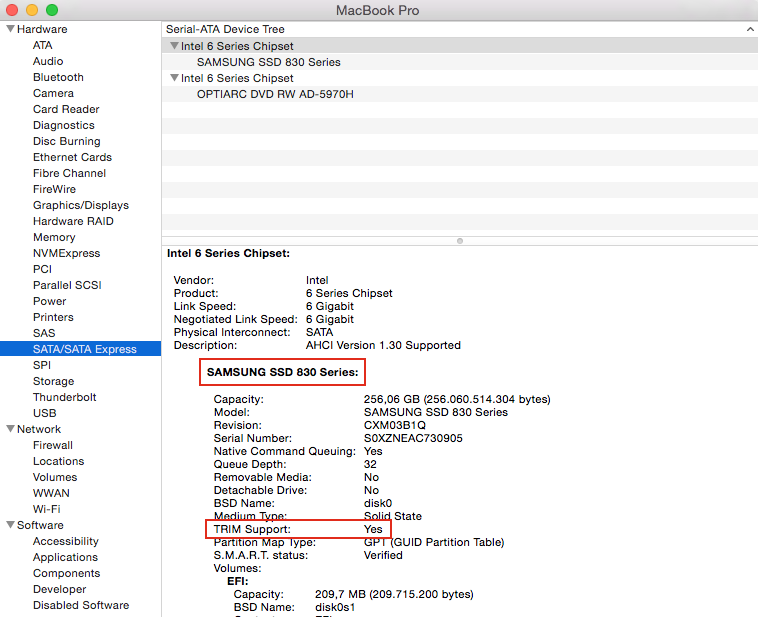Select Camera in the sidebar

click(x=53, y=93)
